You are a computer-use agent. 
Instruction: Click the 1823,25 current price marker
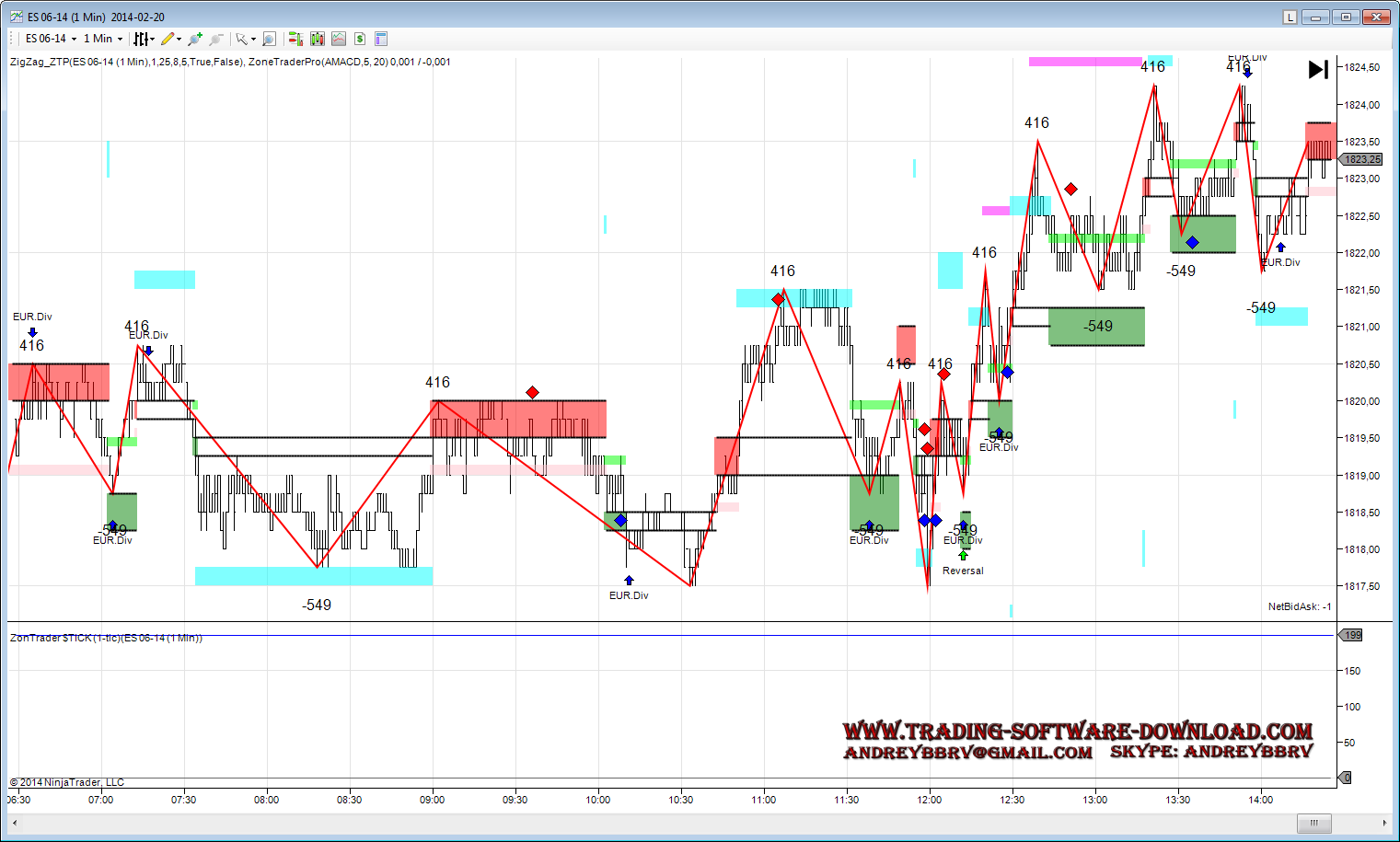click(x=1361, y=159)
